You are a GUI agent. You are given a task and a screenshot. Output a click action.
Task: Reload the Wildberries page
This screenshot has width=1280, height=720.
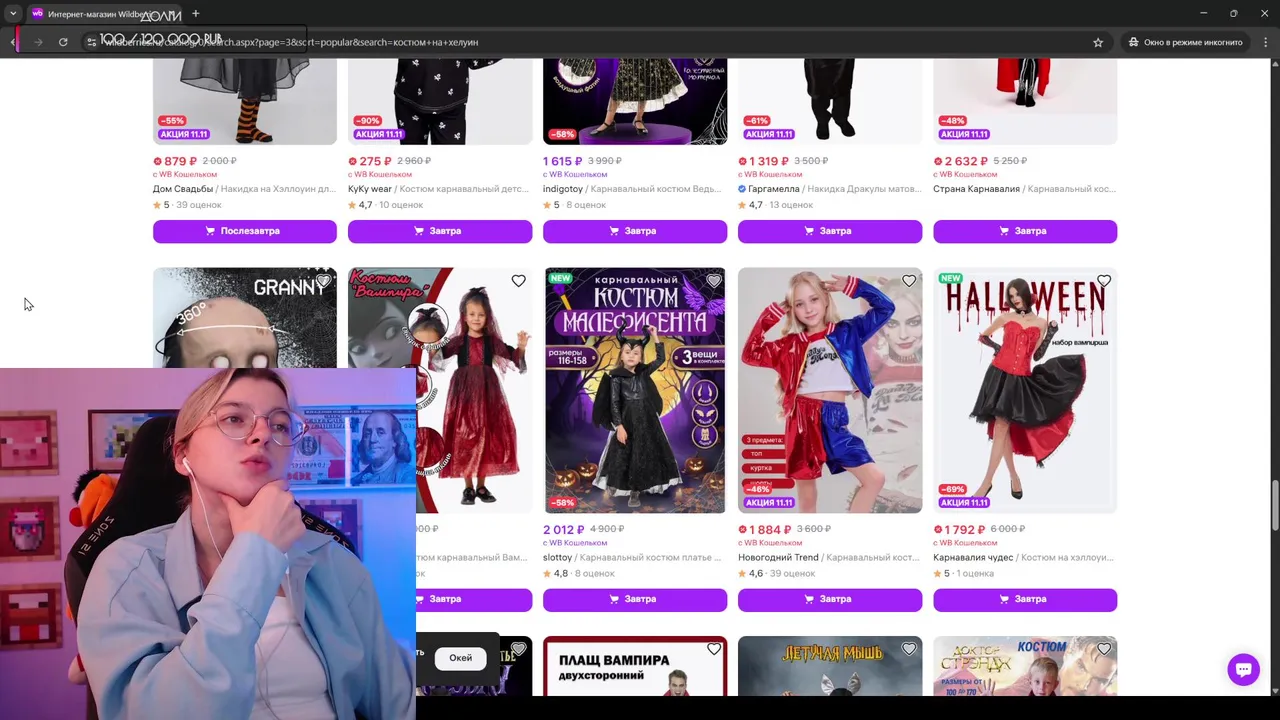[x=63, y=42]
